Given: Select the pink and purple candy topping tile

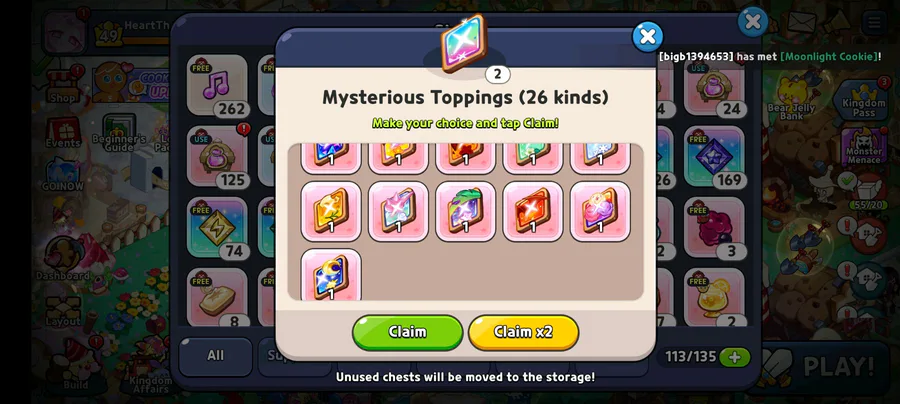Looking at the screenshot, I should [600, 211].
